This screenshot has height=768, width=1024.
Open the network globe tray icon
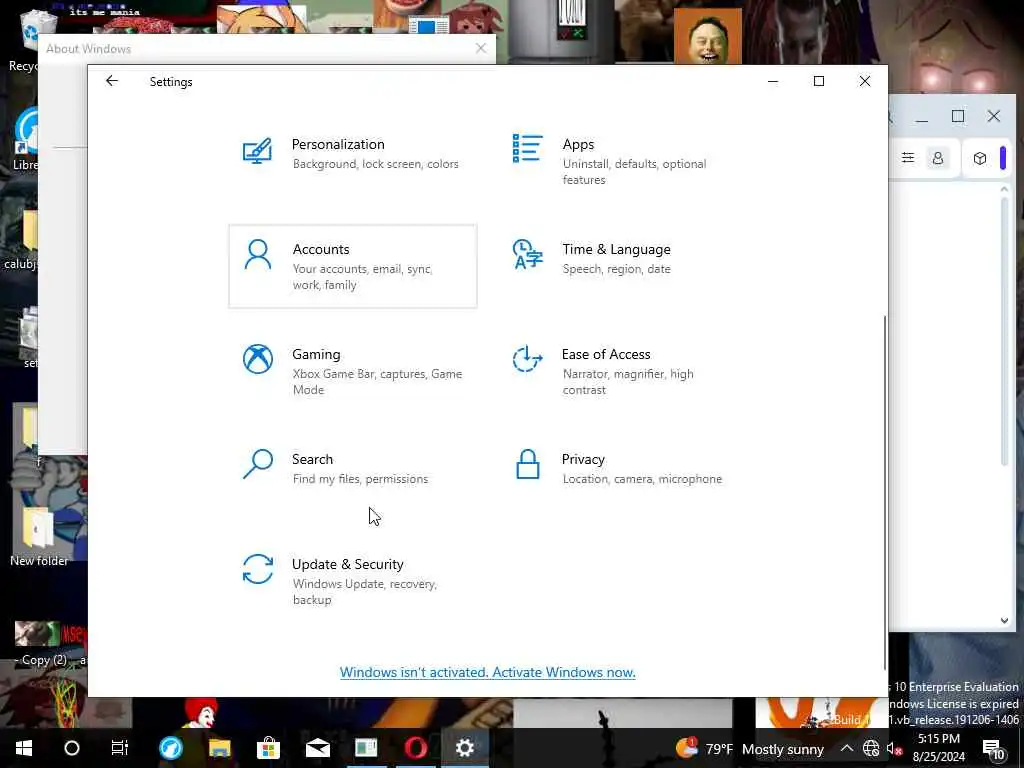(871, 748)
